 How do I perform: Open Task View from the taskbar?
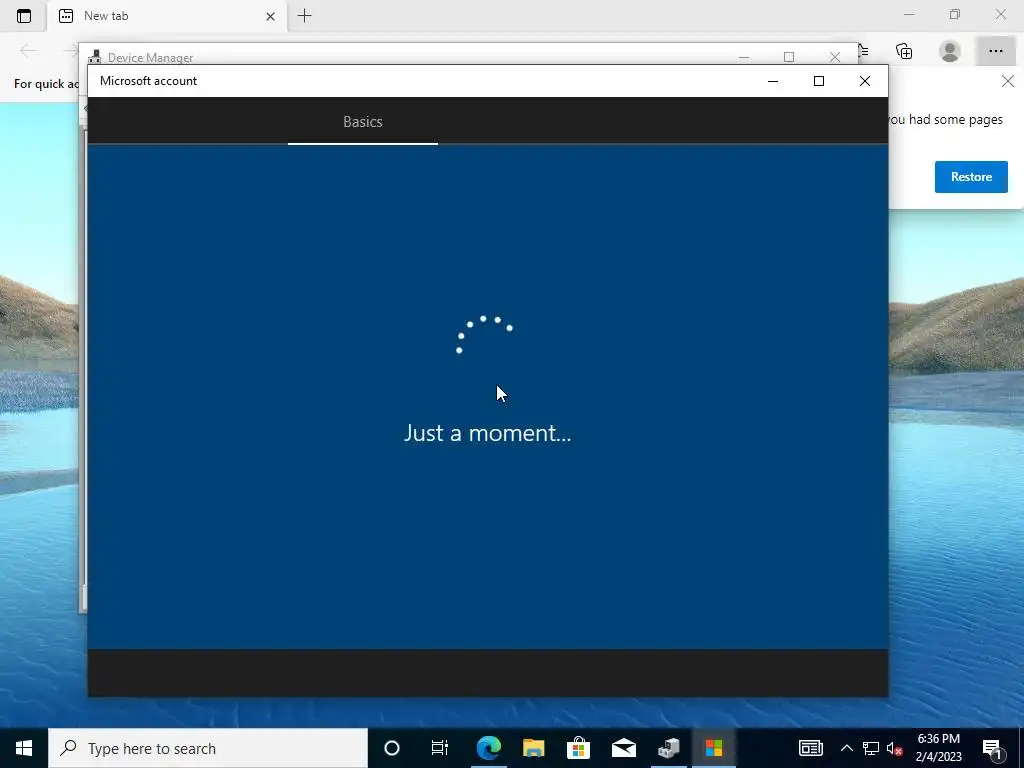coord(440,748)
